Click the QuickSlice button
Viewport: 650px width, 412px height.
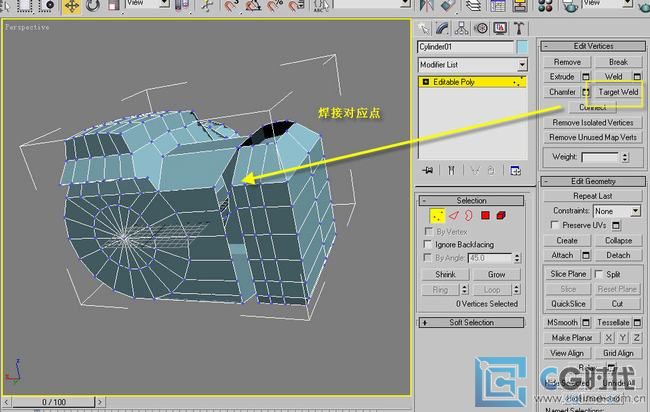[x=568, y=304]
